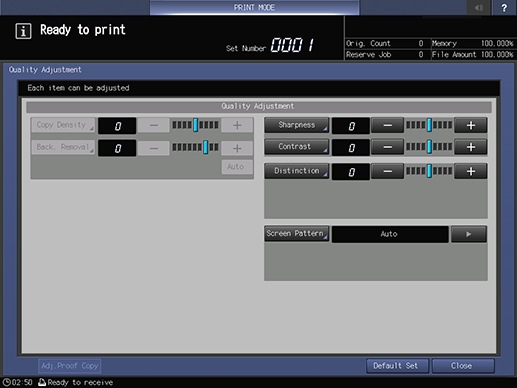The image size is (517, 388).
Task: Select the PRINT MODE tab
Action: tap(254, 7)
